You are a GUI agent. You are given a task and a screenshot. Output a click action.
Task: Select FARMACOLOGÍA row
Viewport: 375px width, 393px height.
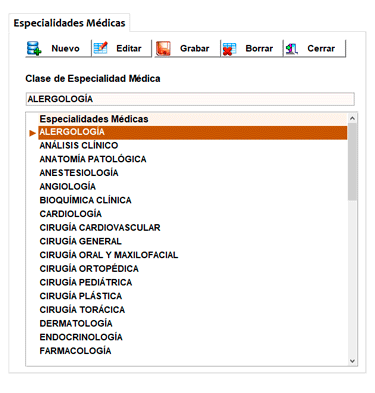193,350
